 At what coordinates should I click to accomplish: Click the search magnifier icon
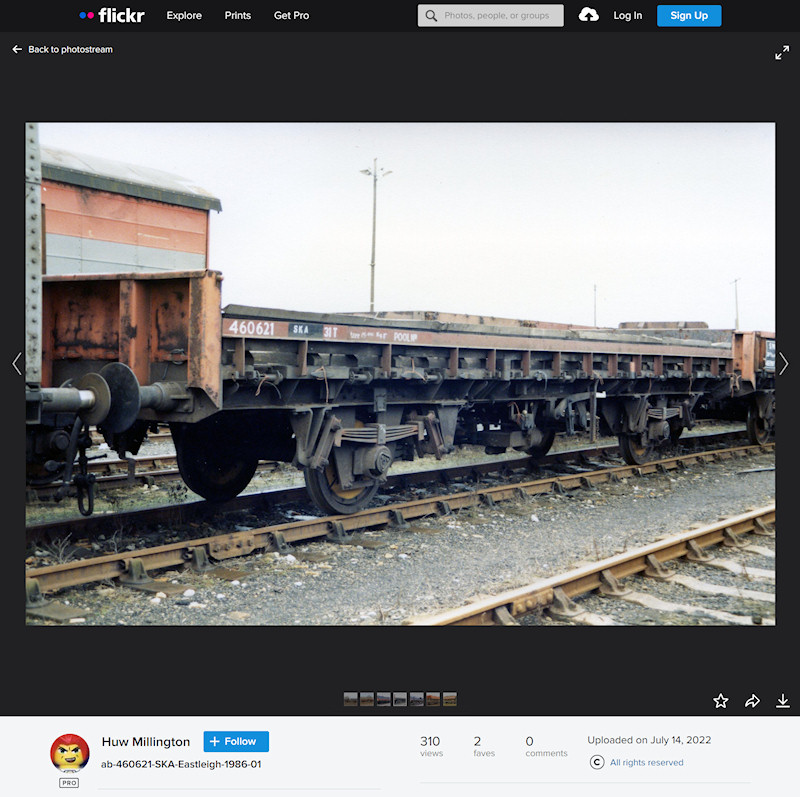click(x=431, y=16)
